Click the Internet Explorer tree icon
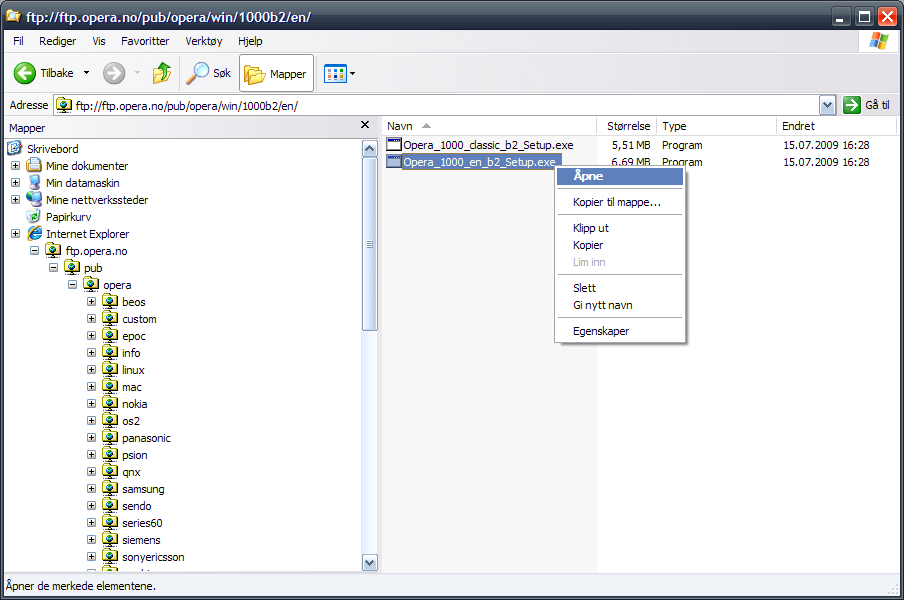The image size is (904, 600). click(35, 233)
